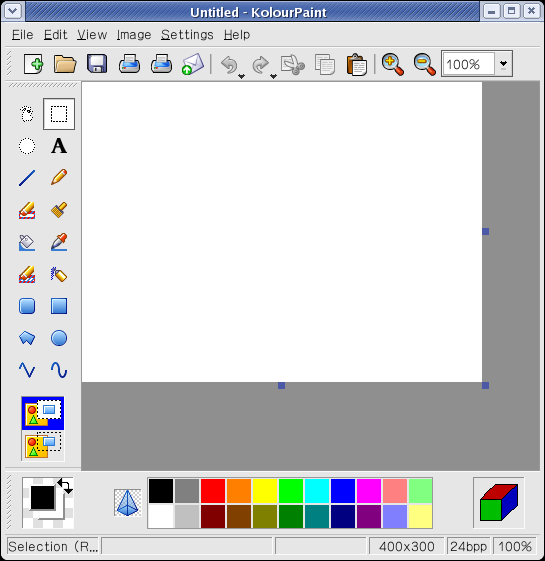The width and height of the screenshot is (545, 561).
Task: Open a file via folder icon
Action: coord(65,64)
